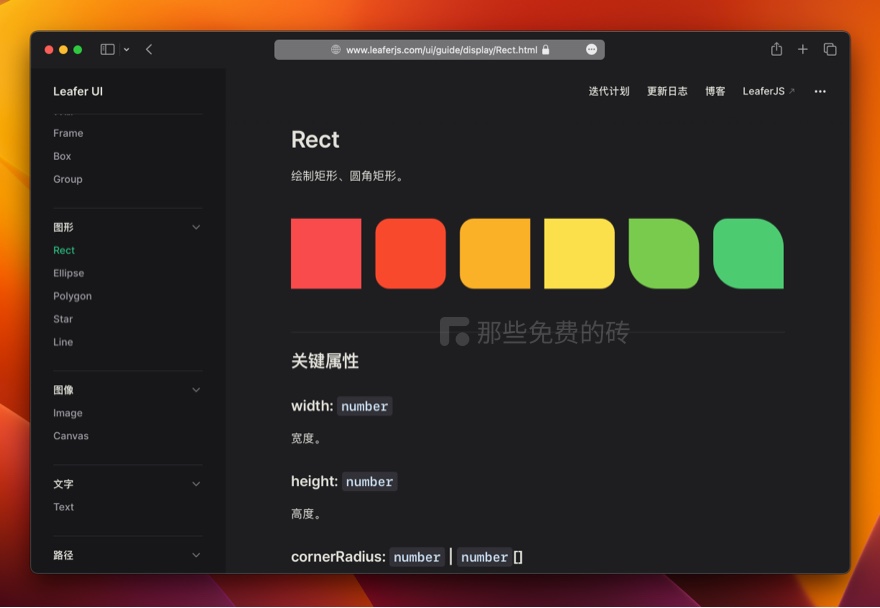Image resolution: width=880 pixels, height=608 pixels.
Task: Open Polygon in the sidebar
Action: point(72,296)
